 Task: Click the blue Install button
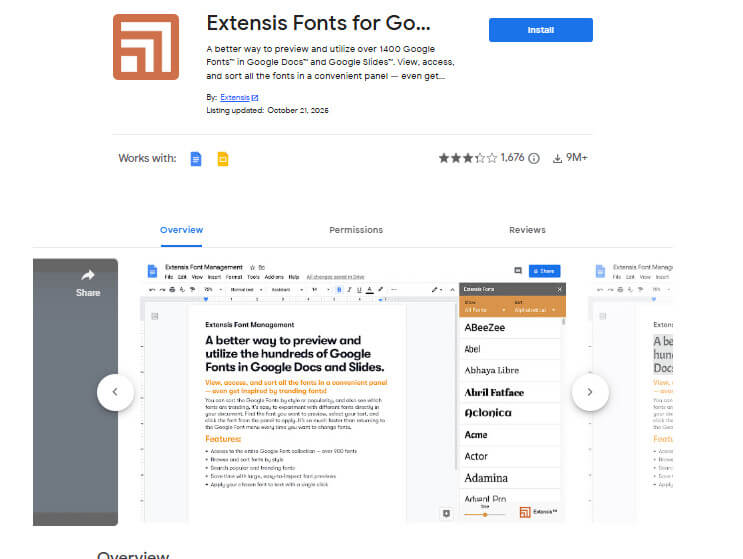[x=540, y=30]
